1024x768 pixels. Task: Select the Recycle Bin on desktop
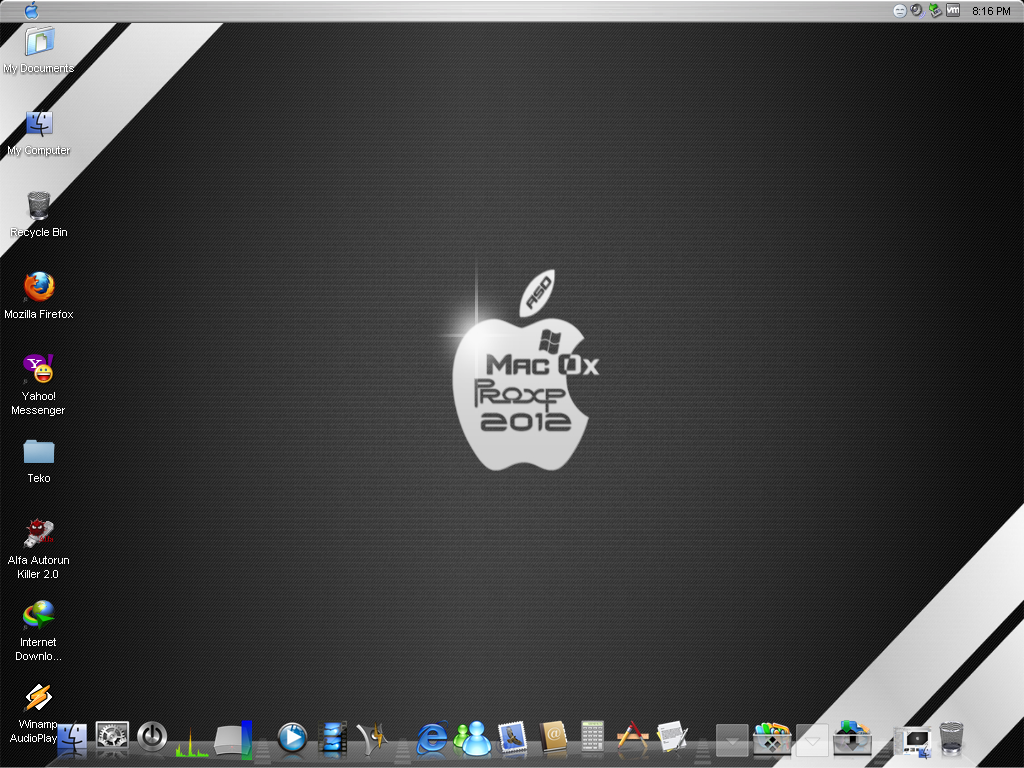coord(39,214)
